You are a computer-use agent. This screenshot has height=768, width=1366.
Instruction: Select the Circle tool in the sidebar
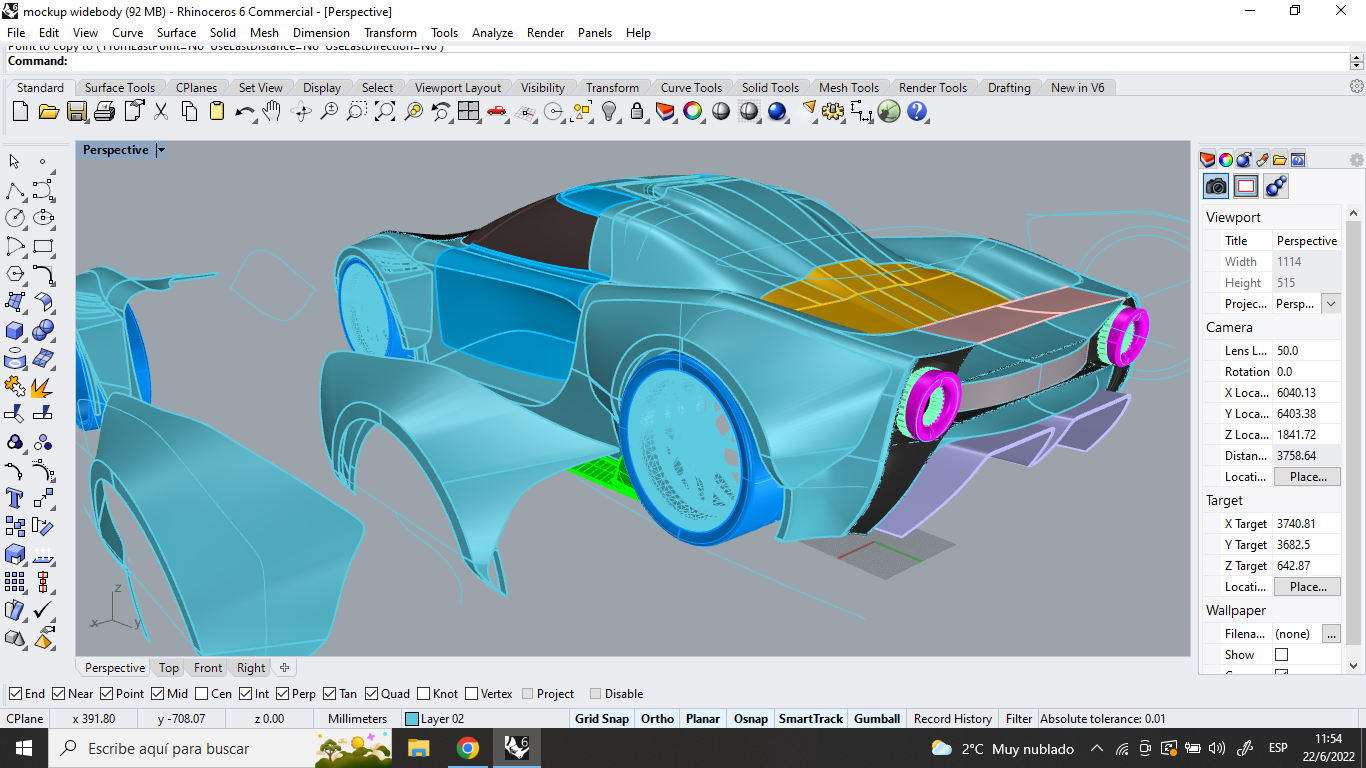[14, 217]
